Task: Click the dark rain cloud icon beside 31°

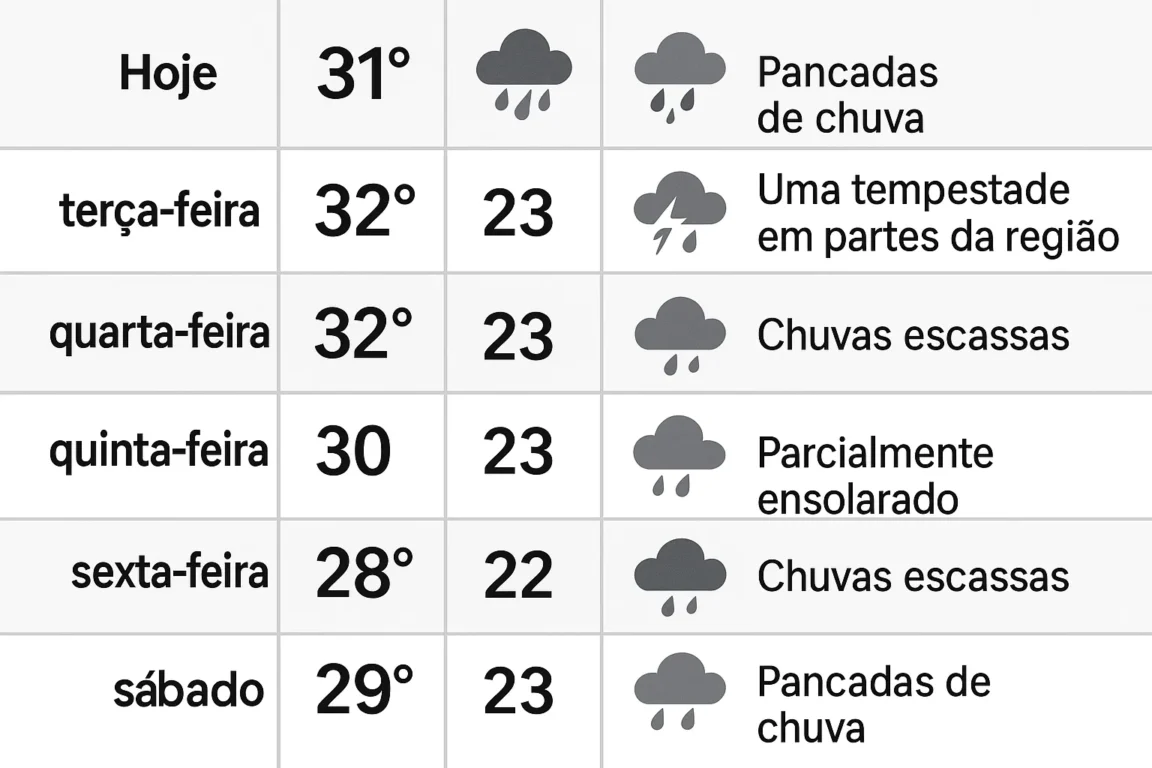Action: point(524,74)
